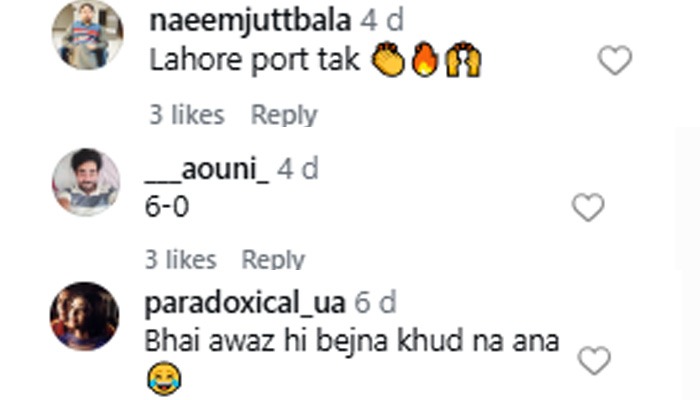Screen dimensions: 700x400
Task: Click the 6 d timestamp on paradoxical_ua's comment
Action: tap(375, 303)
